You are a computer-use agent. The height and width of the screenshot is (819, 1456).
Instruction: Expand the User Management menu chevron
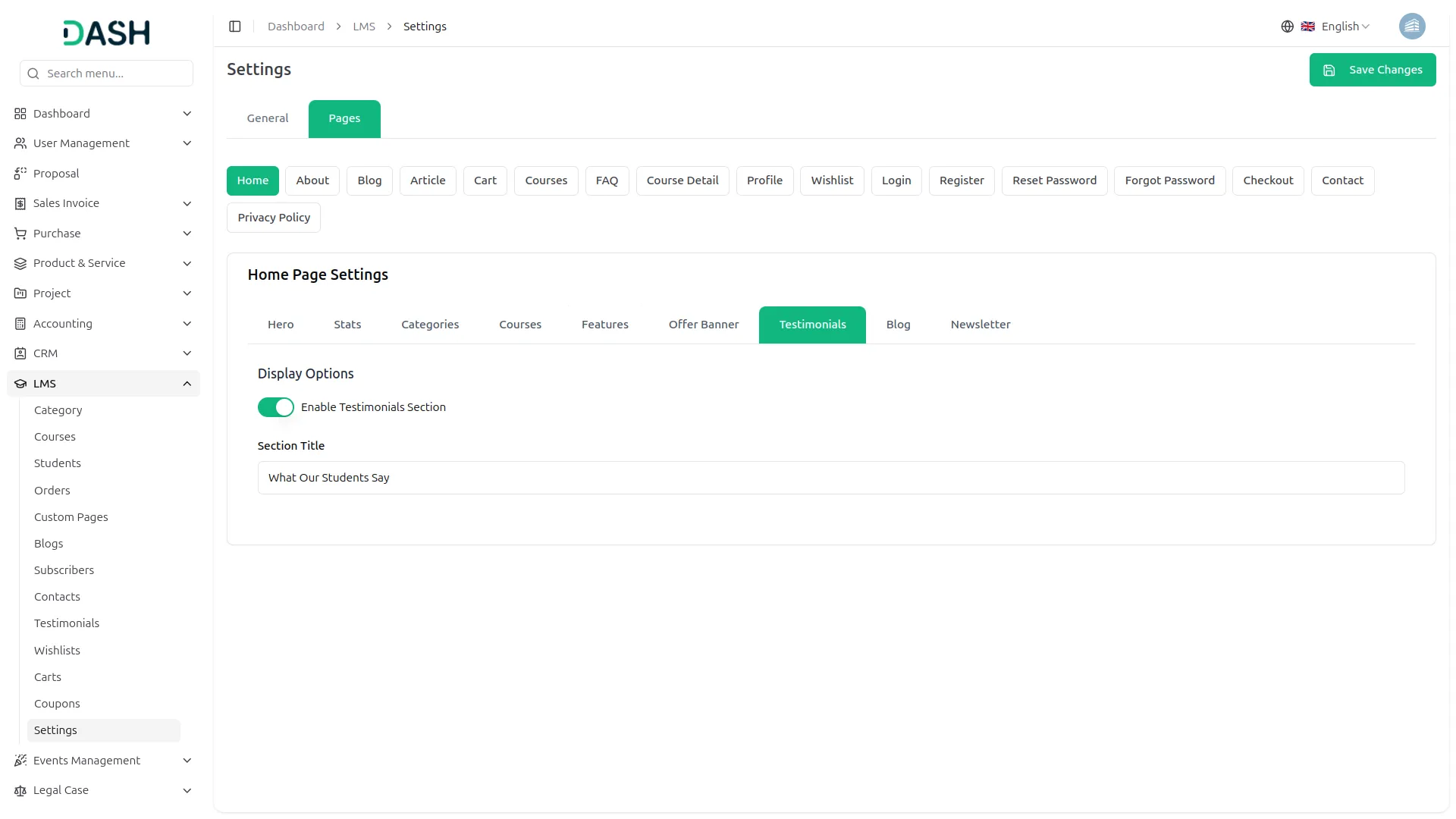[187, 143]
